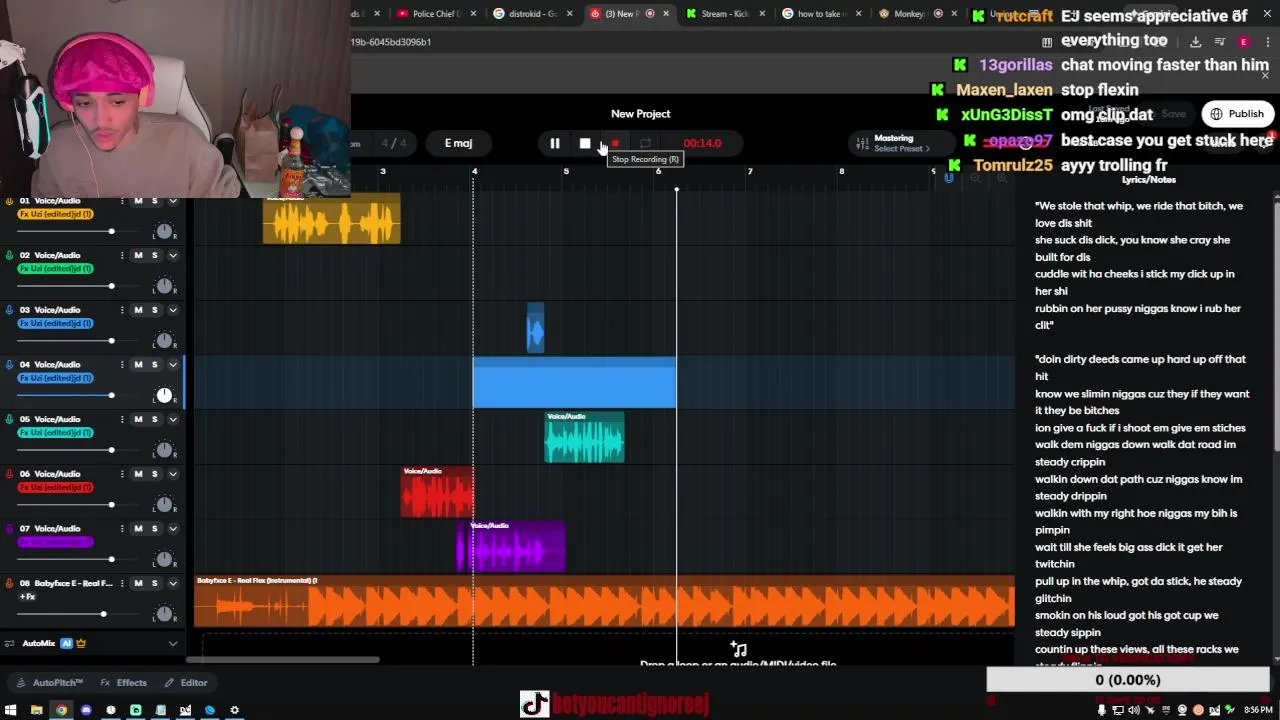The image size is (1280, 720).
Task: Mute track 06 Voice/Audio
Action: pyautogui.click(x=138, y=474)
